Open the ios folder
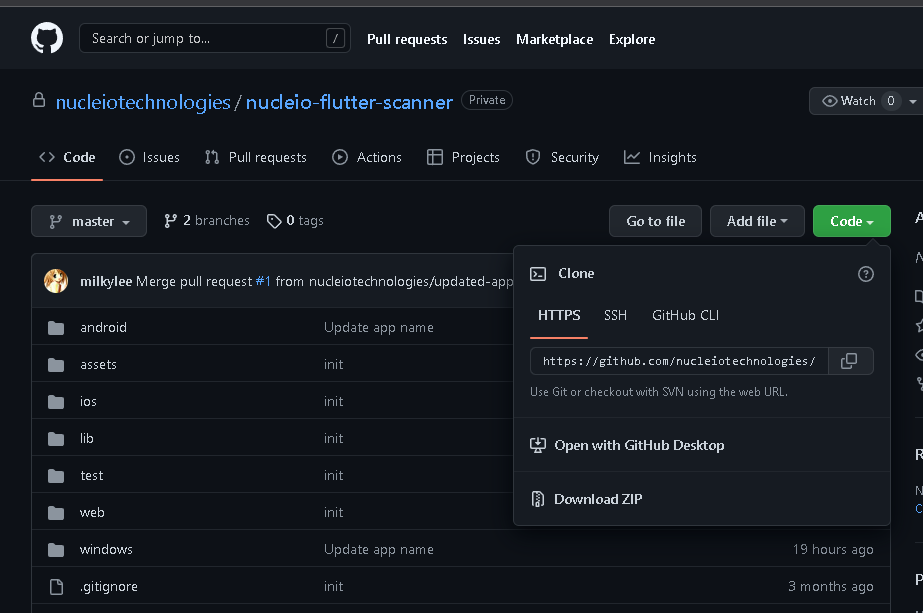Screen dimensions: 923x613 [88, 402]
